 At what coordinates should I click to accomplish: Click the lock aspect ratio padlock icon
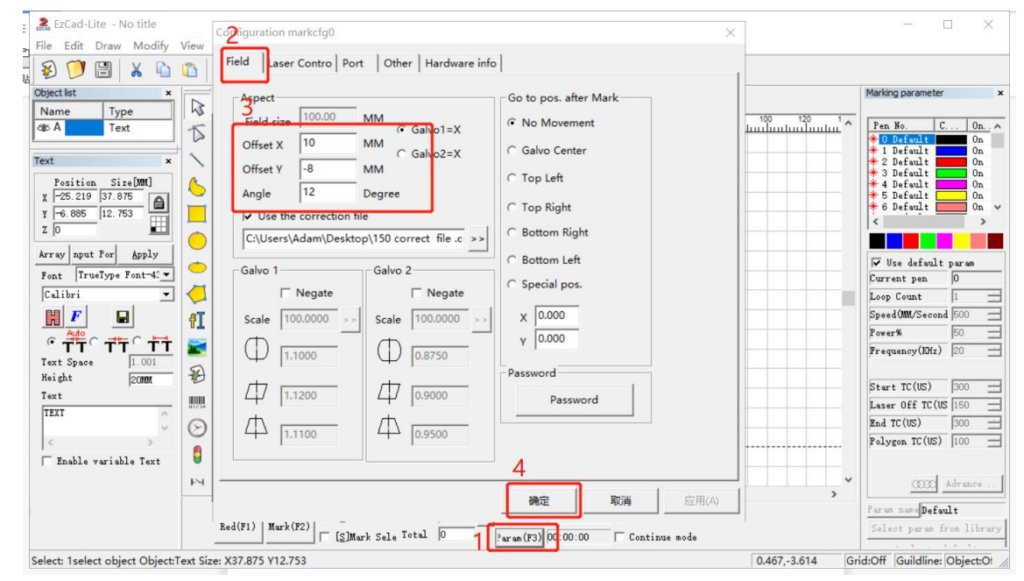point(158,201)
